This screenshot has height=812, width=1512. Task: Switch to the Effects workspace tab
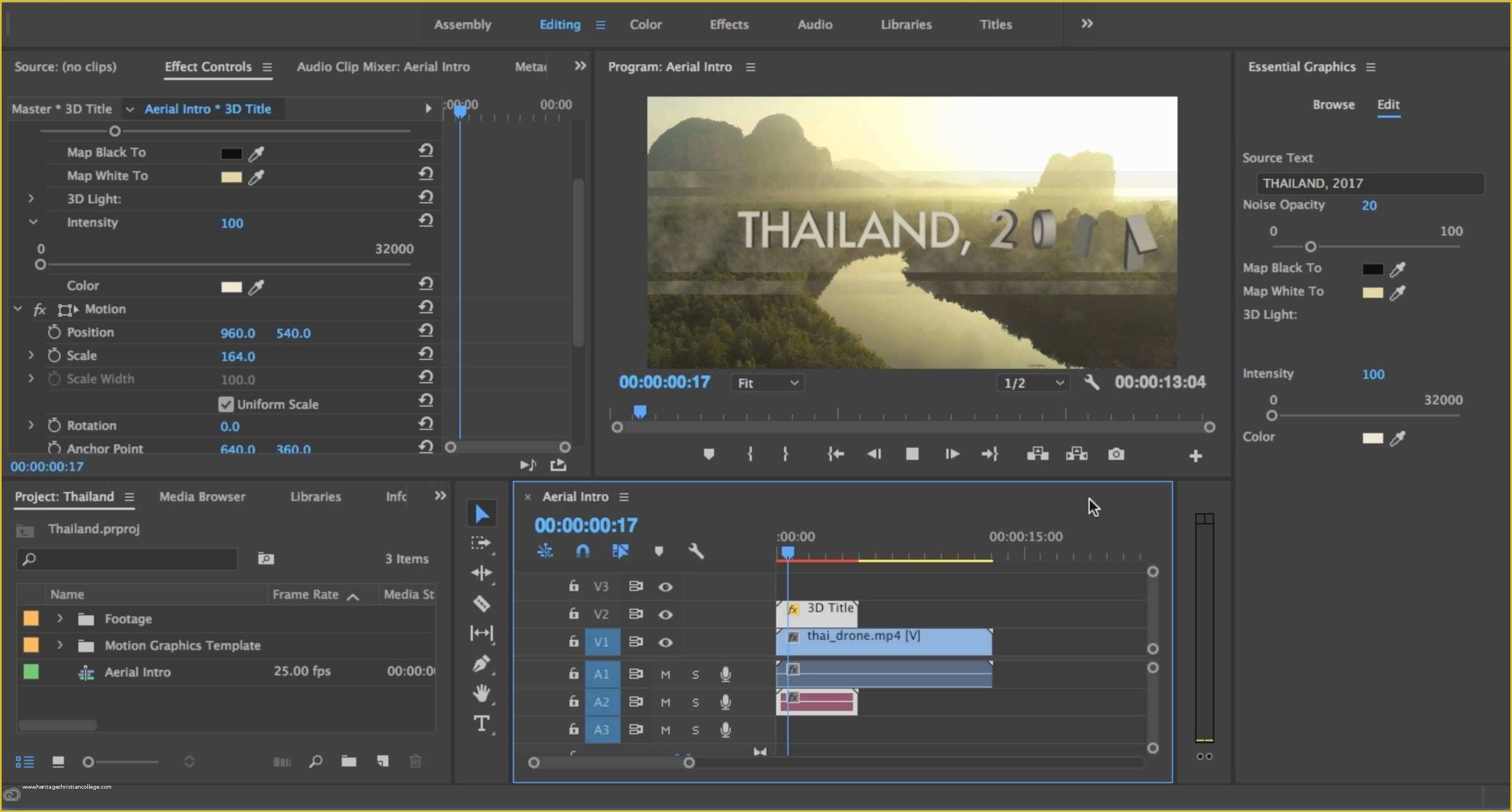coord(727,24)
